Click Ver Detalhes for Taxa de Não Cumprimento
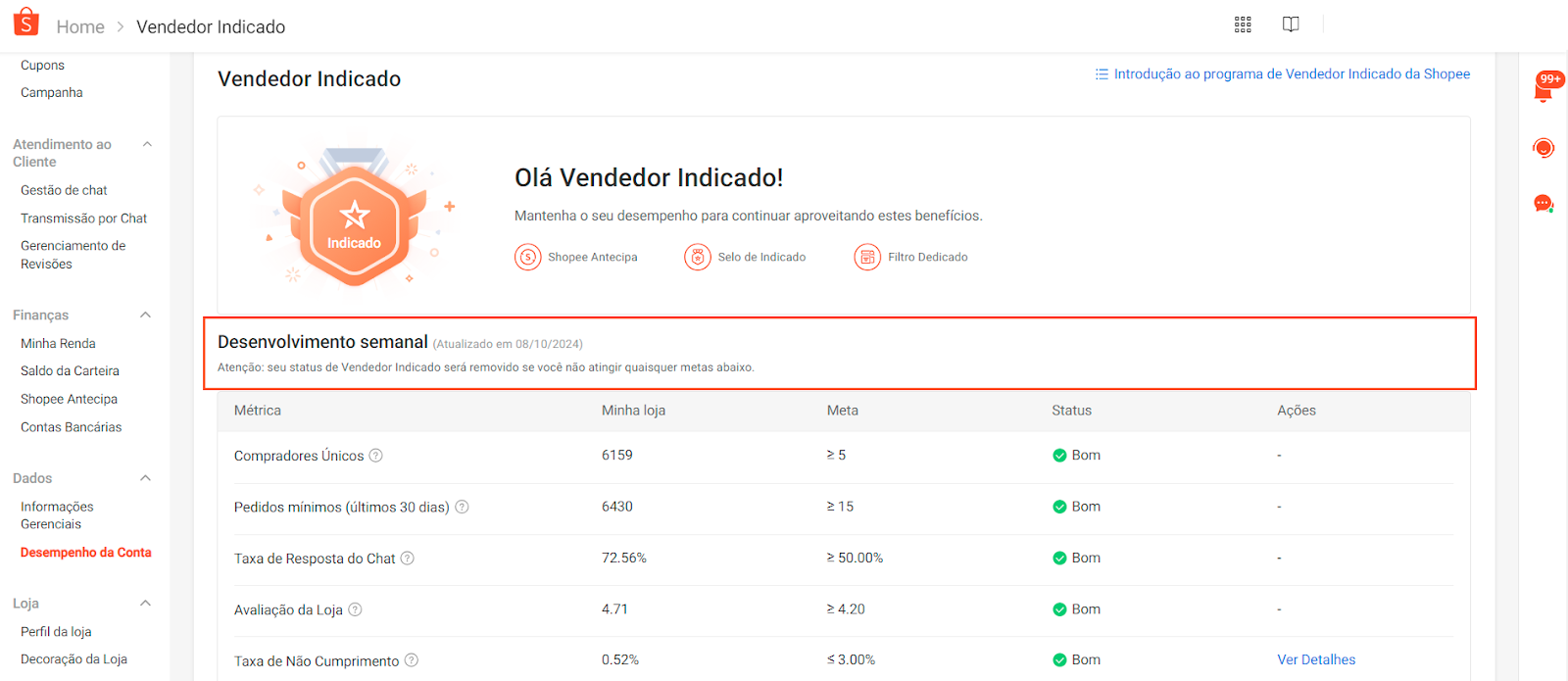 click(1316, 659)
